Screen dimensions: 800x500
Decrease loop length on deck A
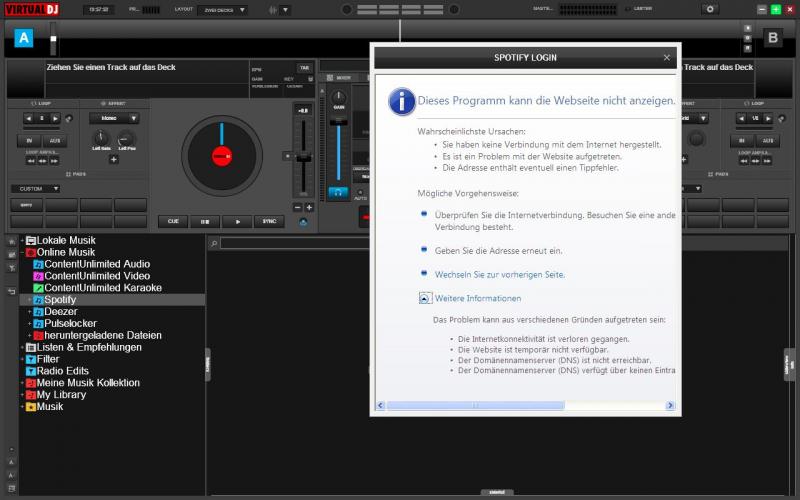click(x=29, y=118)
